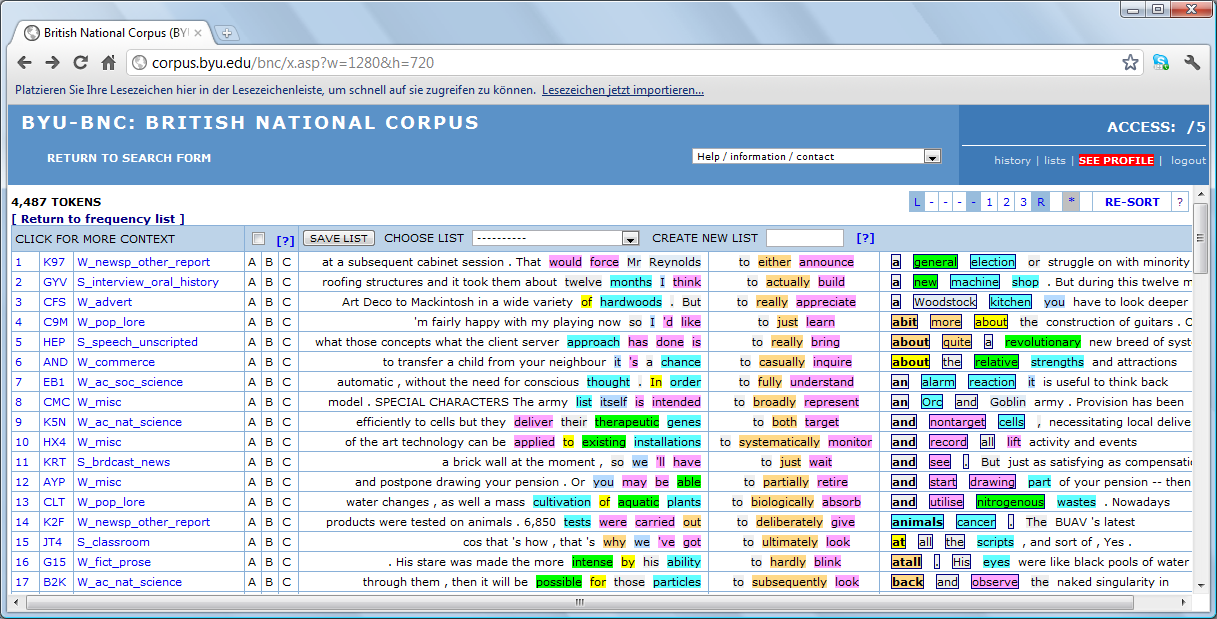Viewport: 1217px width, 619px height.
Task: Click the [?] help link after CREATE NEW LIST
Action: pos(865,238)
